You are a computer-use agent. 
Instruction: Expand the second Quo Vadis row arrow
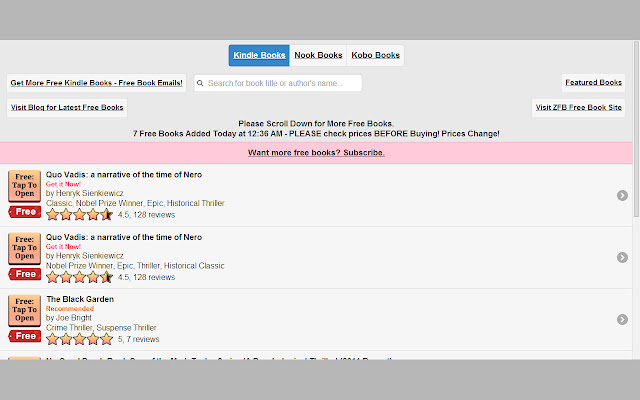(622, 258)
